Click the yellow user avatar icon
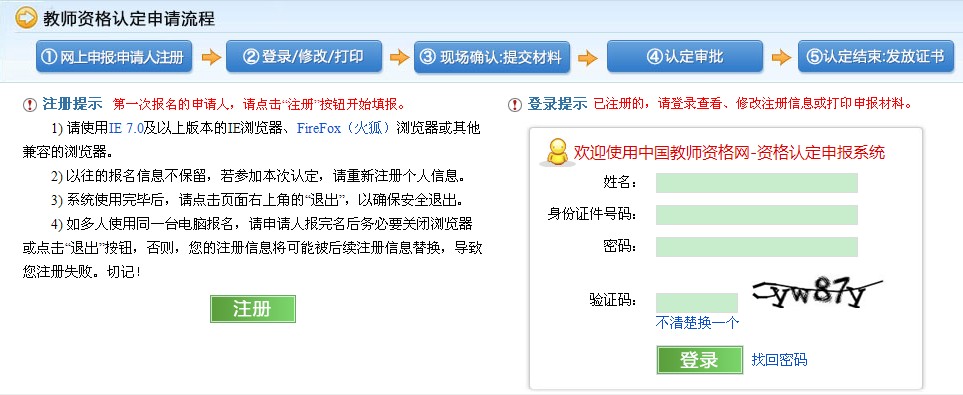963x395 pixels. [557, 152]
